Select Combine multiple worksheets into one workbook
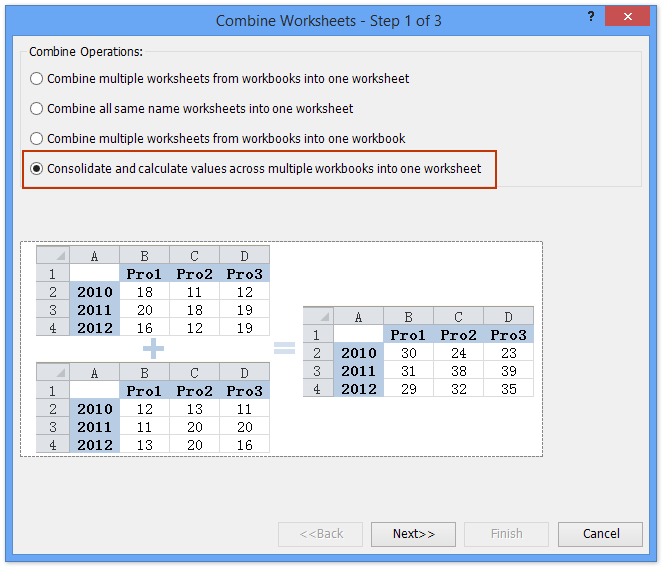Image resolution: width=662 pixels, height=567 pixels. (x=37, y=138)
